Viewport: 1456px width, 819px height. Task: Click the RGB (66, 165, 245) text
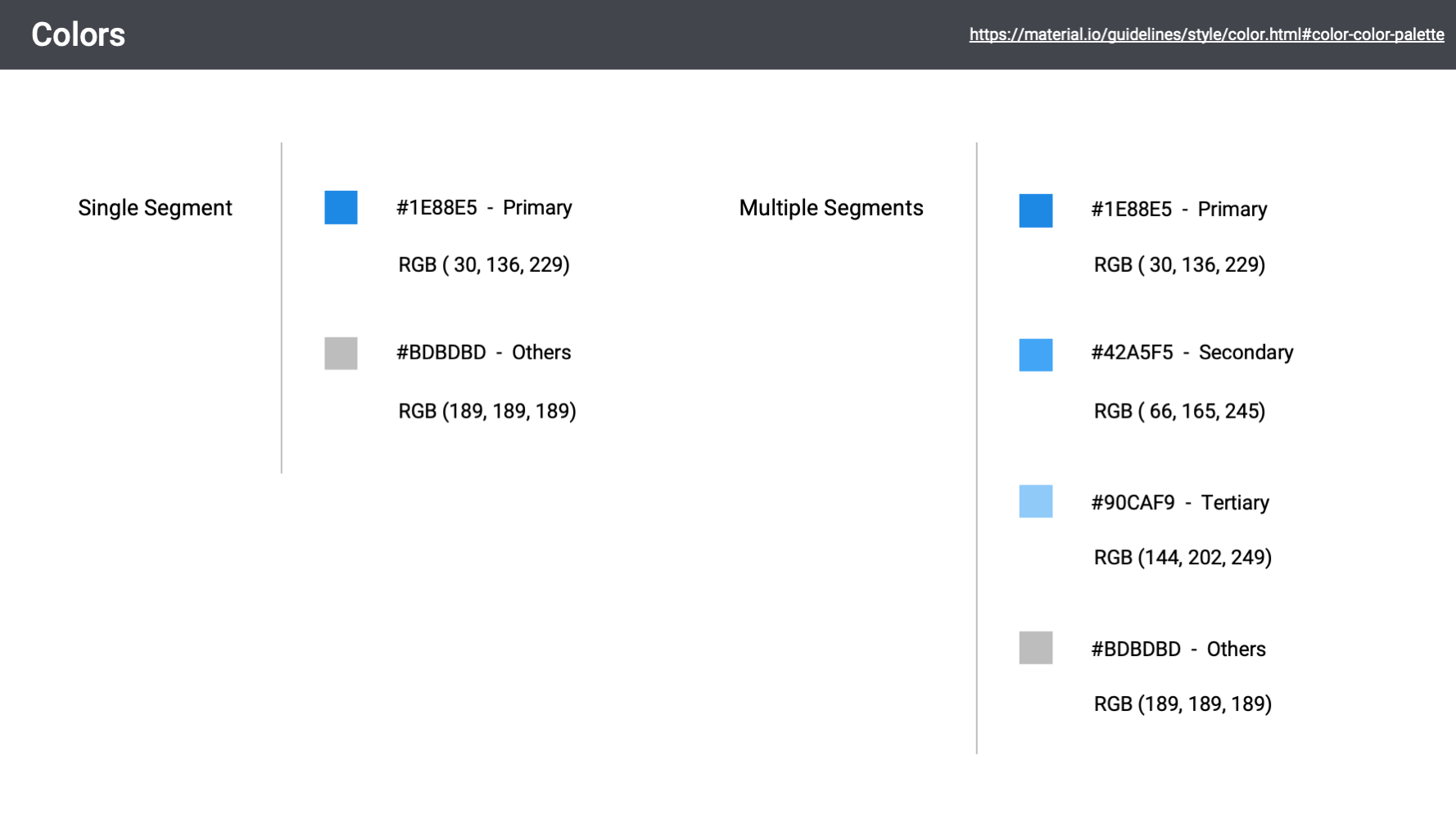1179,411
